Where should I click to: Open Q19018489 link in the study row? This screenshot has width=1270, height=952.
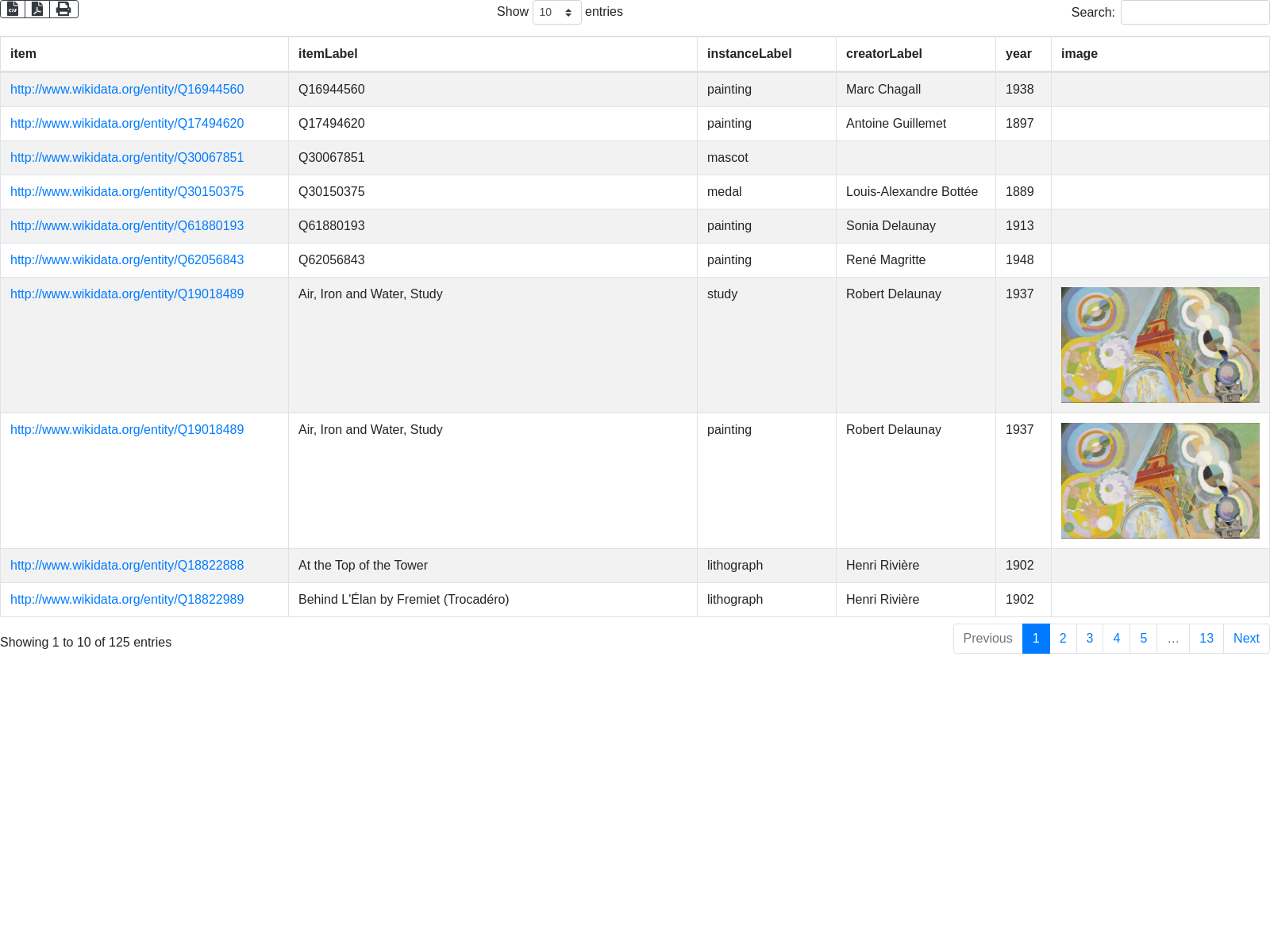(x=127, y=294)
